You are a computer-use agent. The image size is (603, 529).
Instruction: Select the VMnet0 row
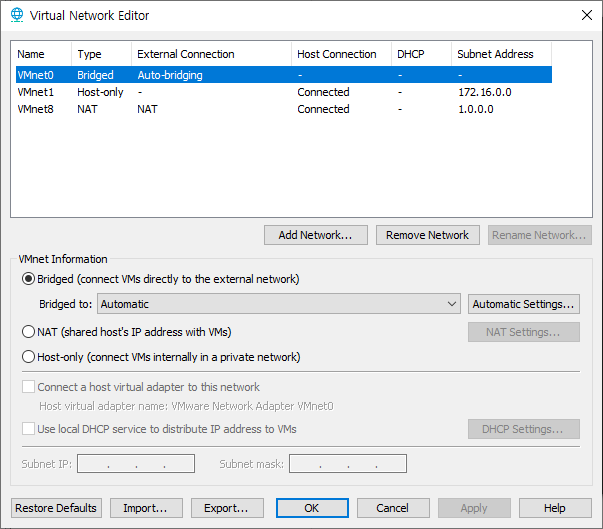point(284,75)
